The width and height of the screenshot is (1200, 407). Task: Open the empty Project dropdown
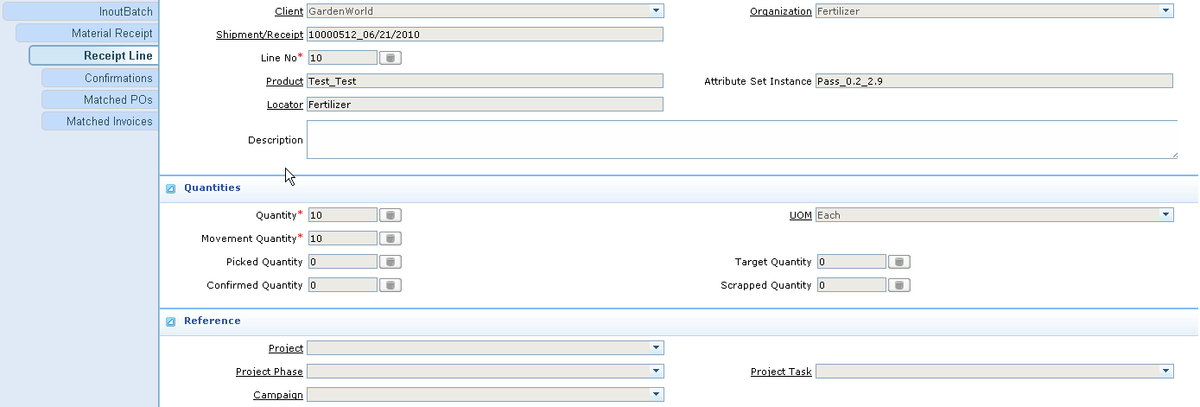click(485, 348)
